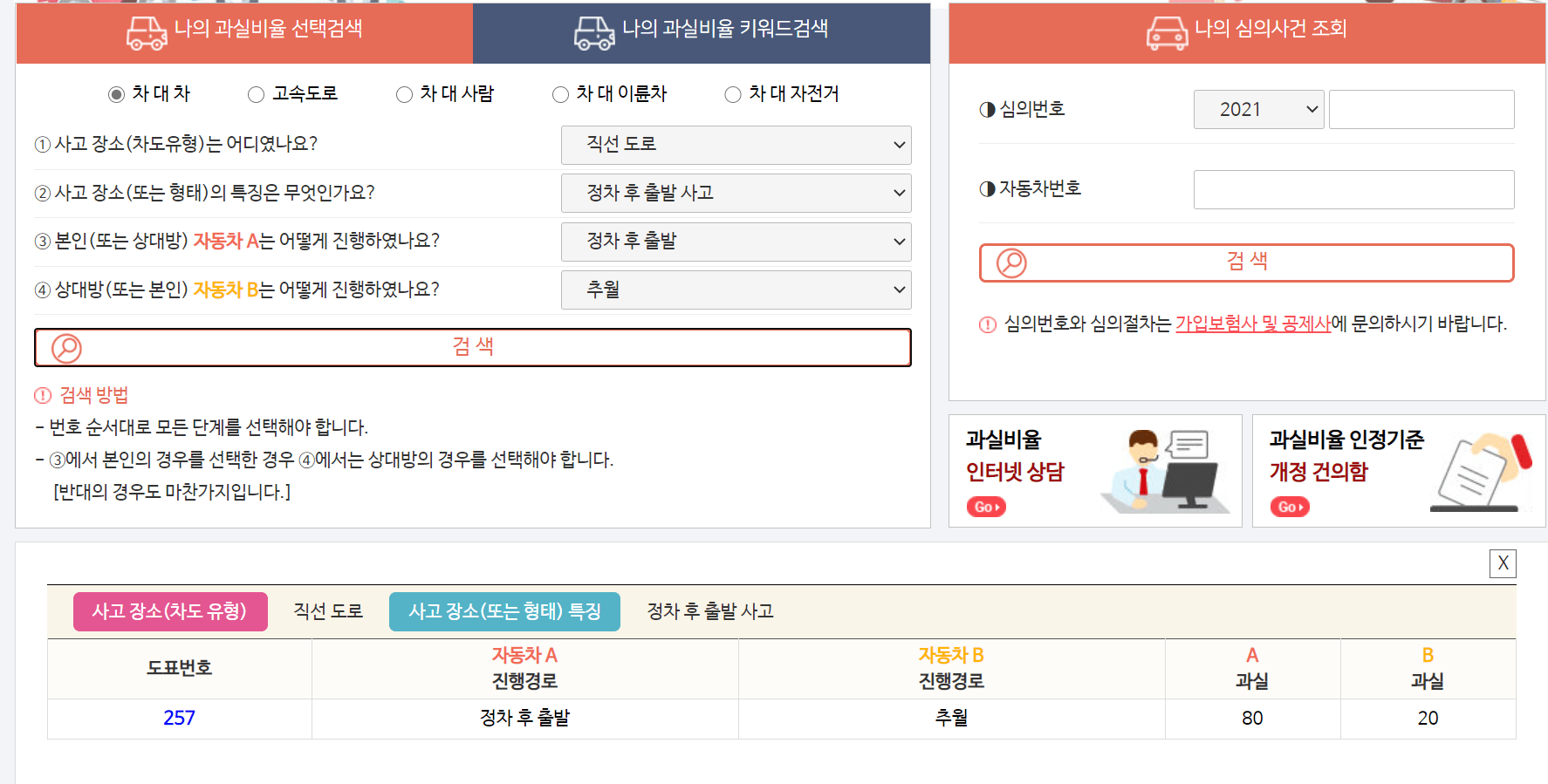Click the car icon in 나의 과실비율 키워드검색 tab
The height and width of the screenshot is (784, 1548).
(594, 33)
